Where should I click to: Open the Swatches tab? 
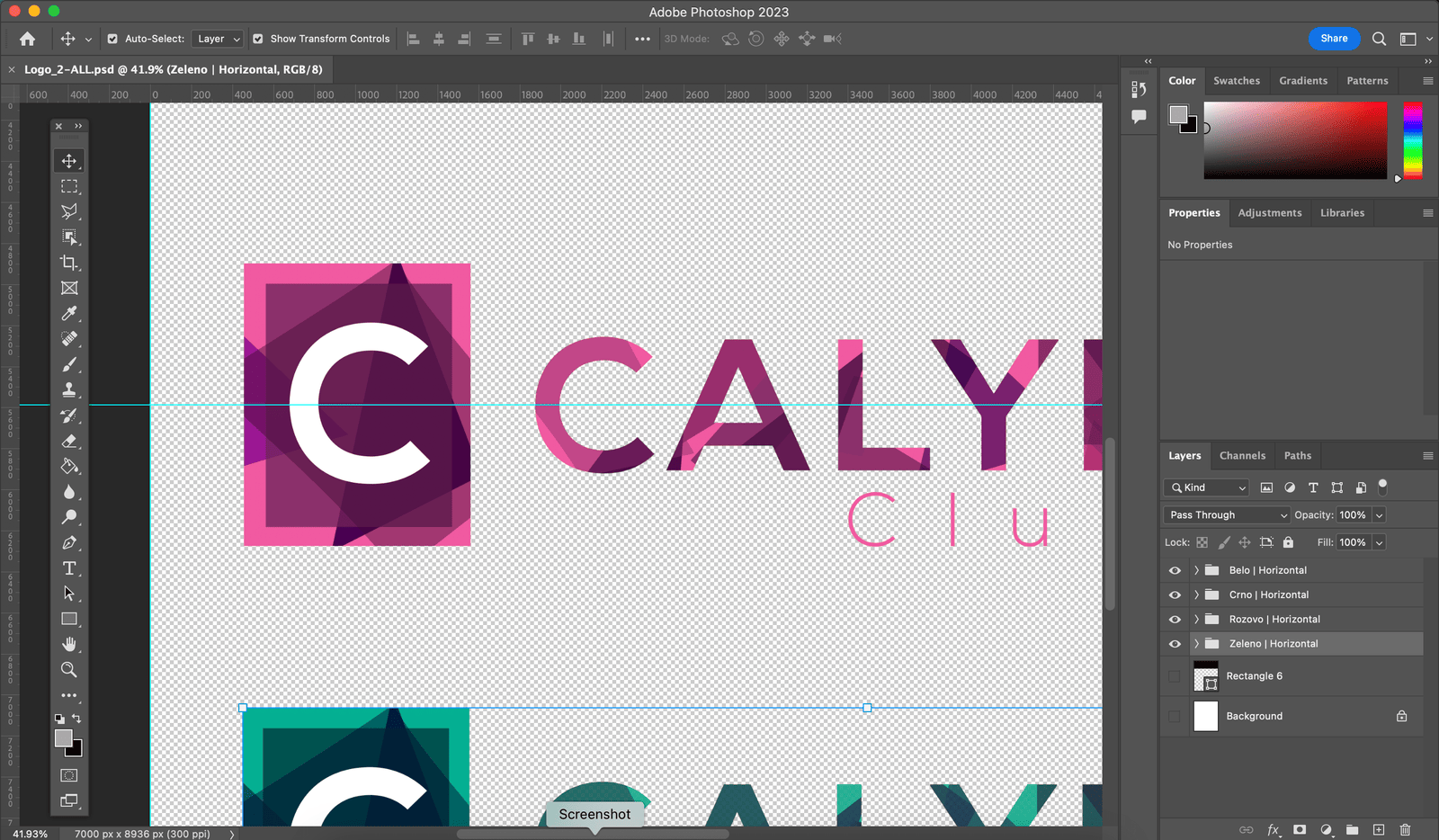(1236, 81)
